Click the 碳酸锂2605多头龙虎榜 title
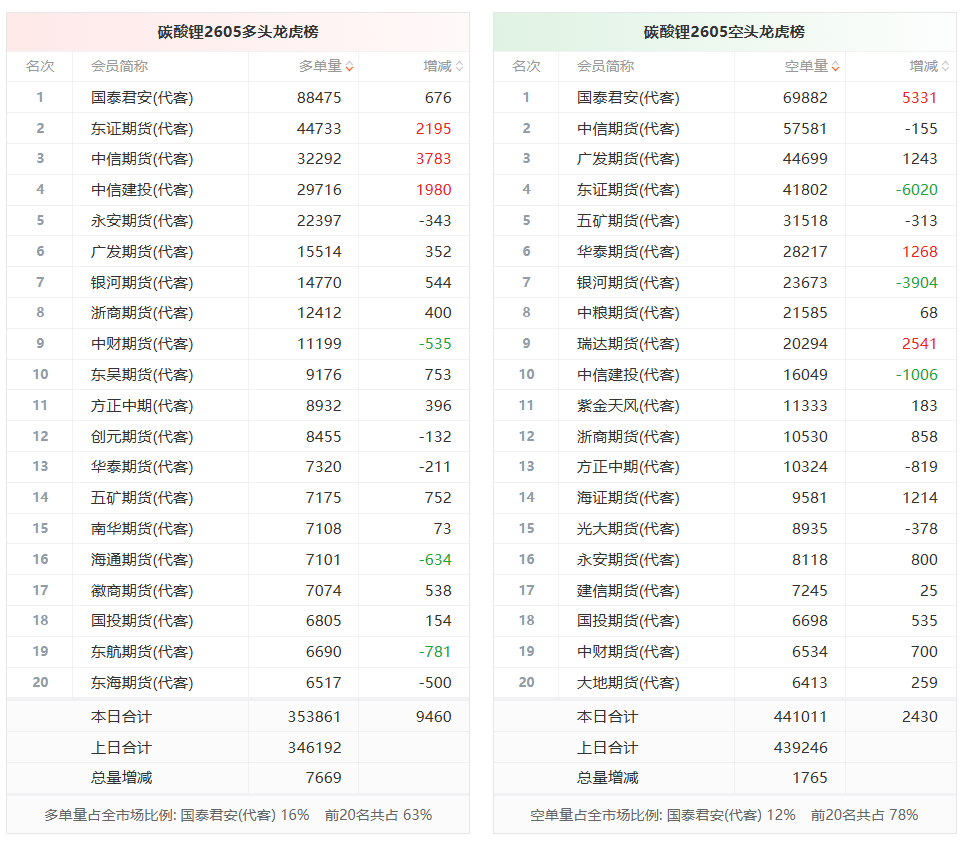Viewport: 964px width, 845px height. tap(238, 32)
